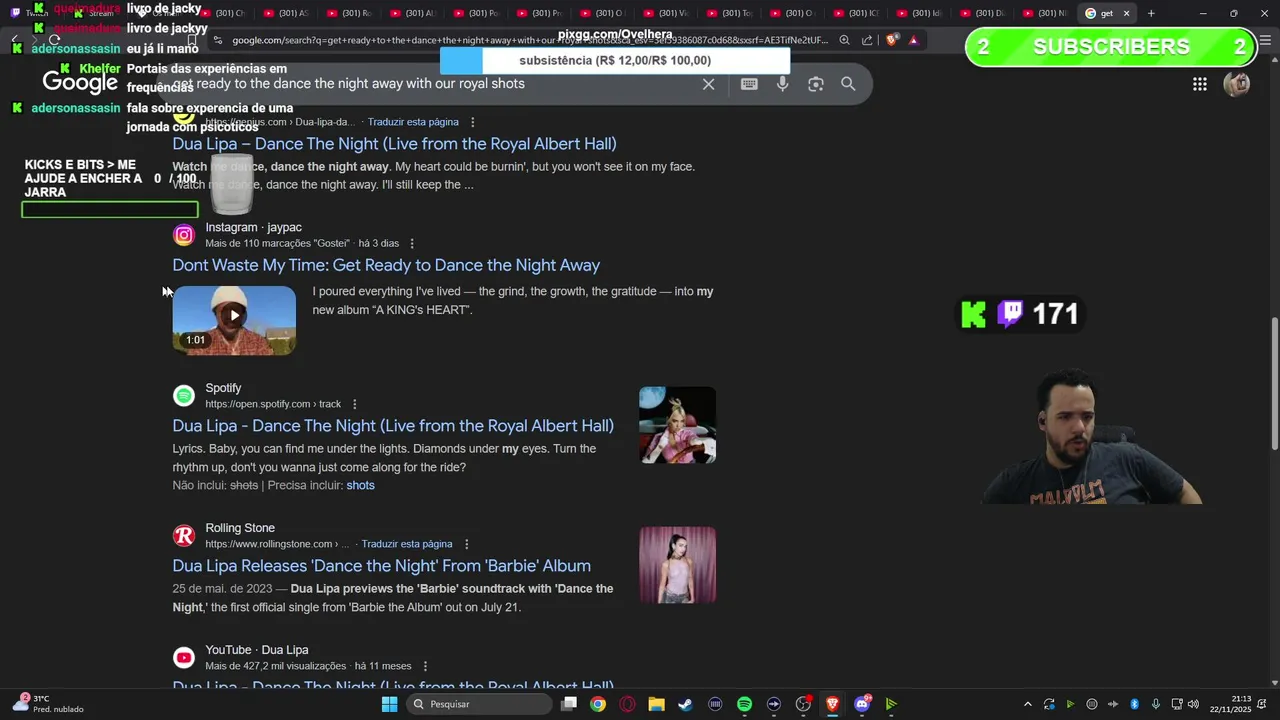Open Spotify from the taskbar
Image resolution: width=1280 pixels, height=720 pixels.
pos(744,704)
